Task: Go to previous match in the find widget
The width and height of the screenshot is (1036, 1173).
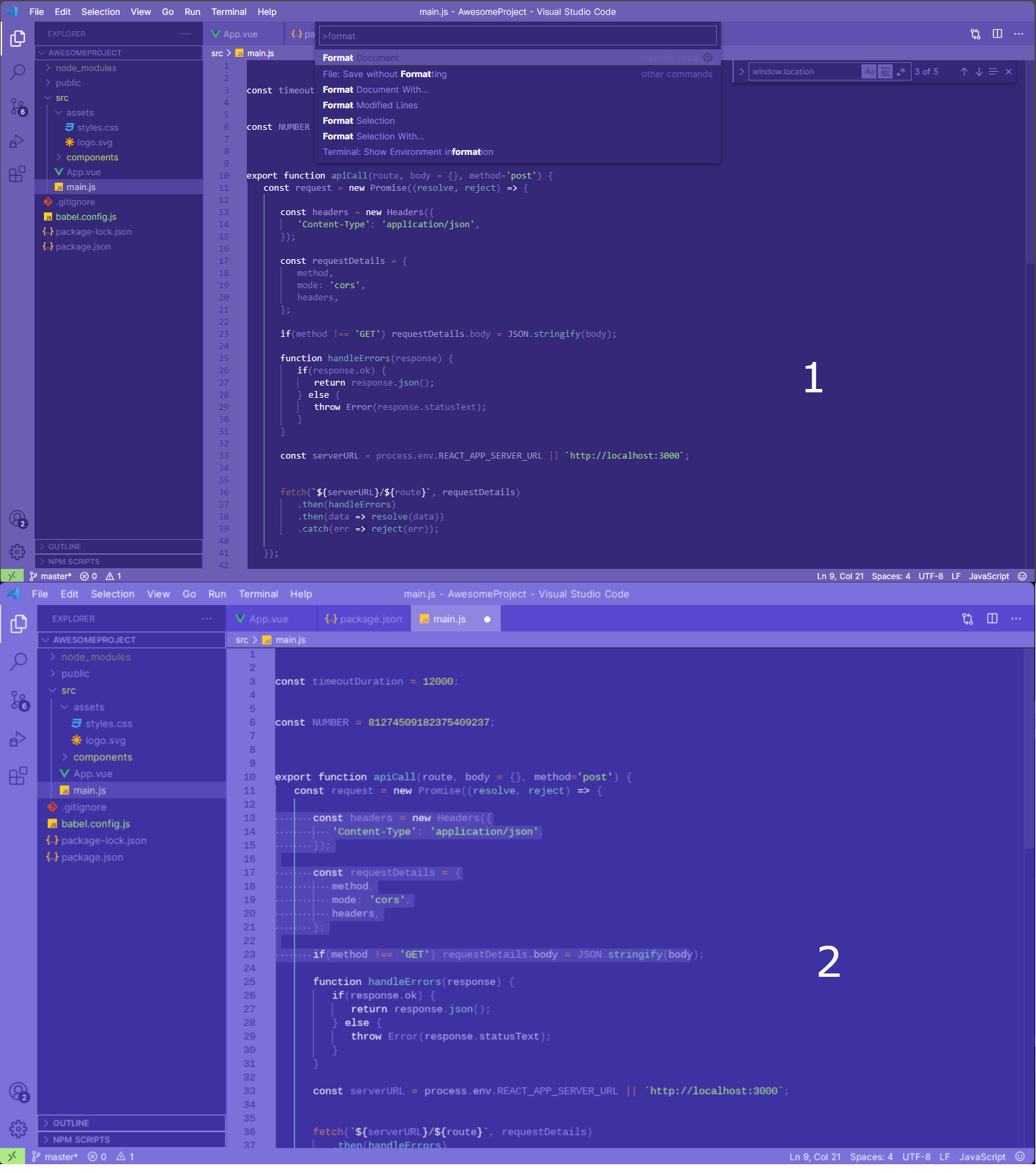Action: [x=964, y=72]
